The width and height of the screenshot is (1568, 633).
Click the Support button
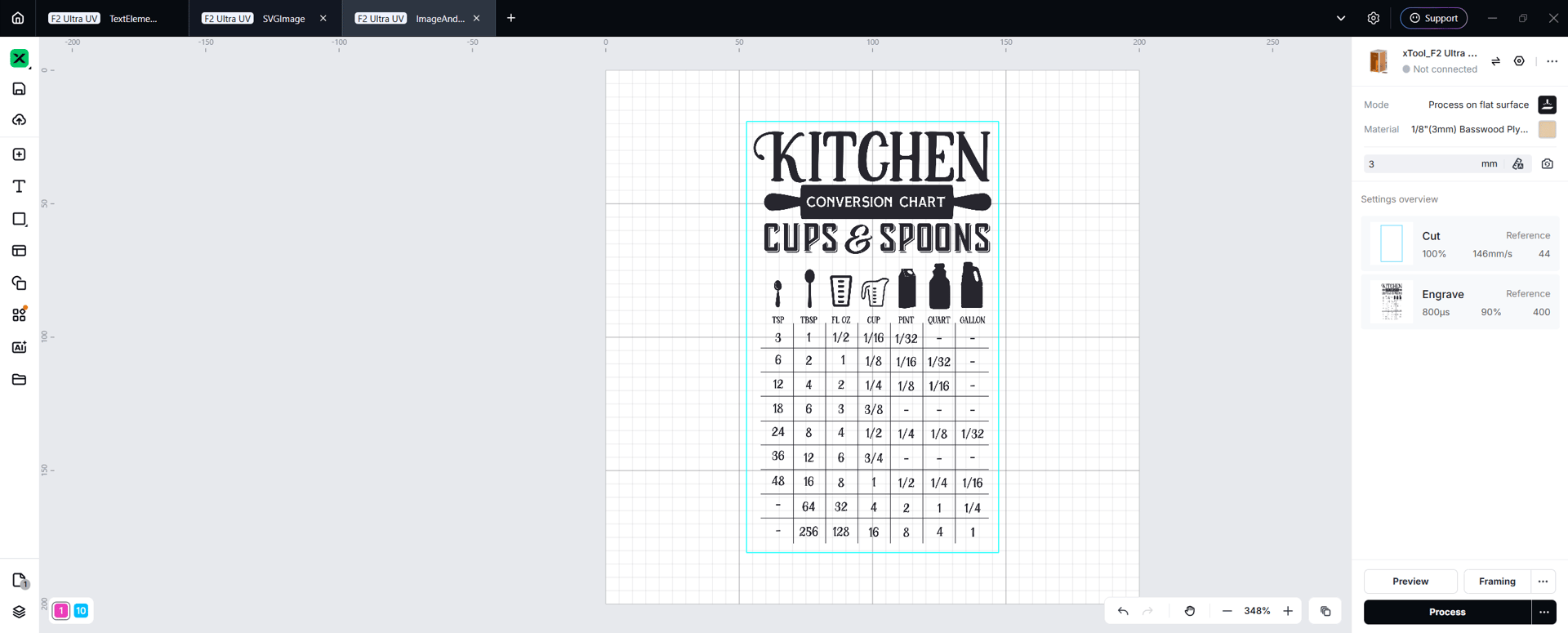[1434, 18]
